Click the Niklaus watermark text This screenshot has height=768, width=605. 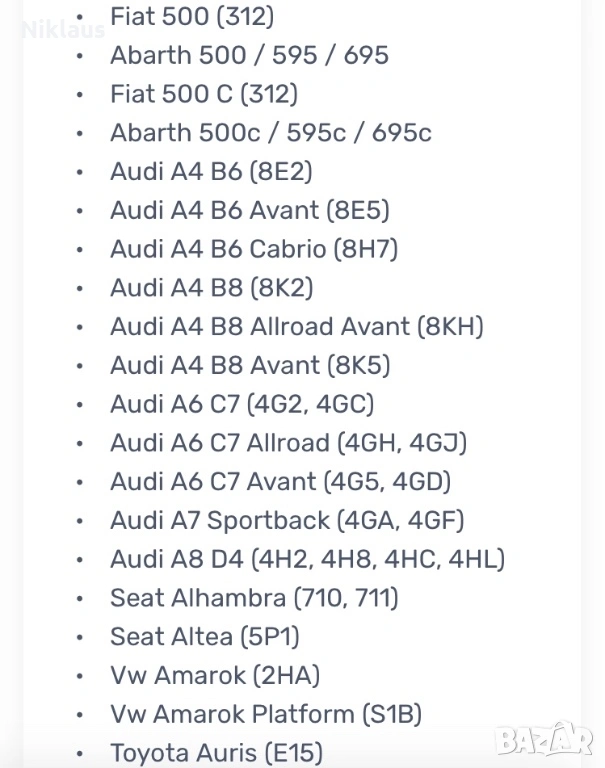click(62, 30)
